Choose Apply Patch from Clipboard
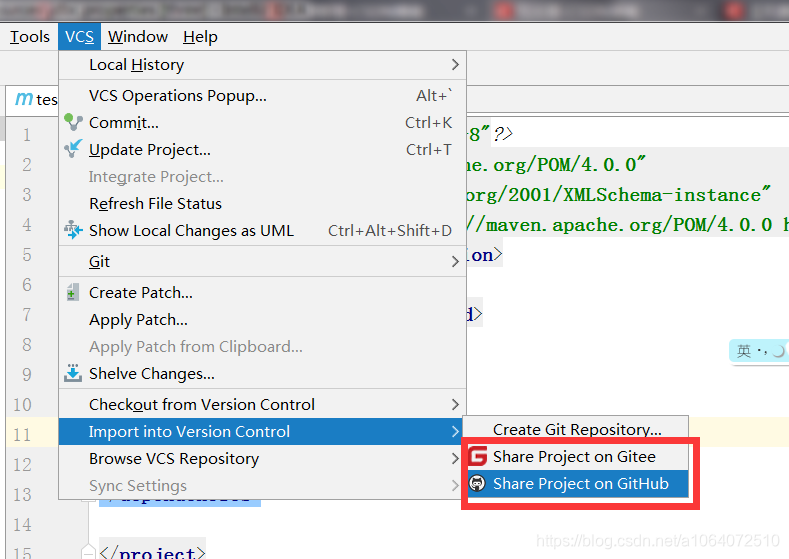This screenshot has width=789, height=559. (x=263, y=347)
